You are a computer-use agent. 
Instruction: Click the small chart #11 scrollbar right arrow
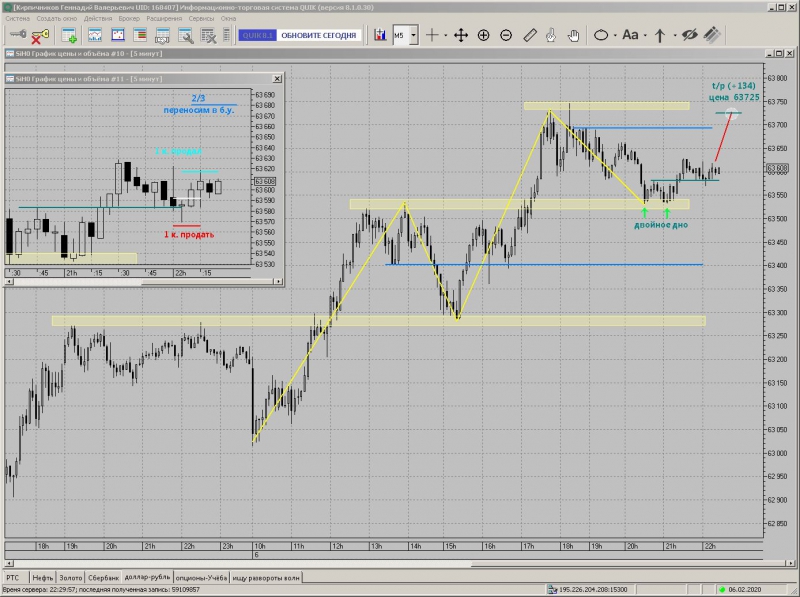[278, 281]
